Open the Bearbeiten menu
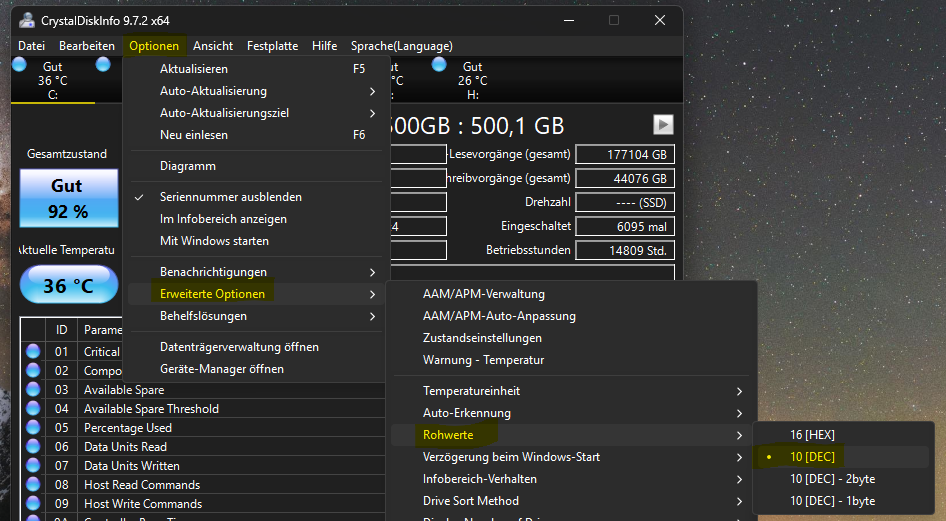Image resolution: width=946 pixels, height=521 pixels. 87,46
